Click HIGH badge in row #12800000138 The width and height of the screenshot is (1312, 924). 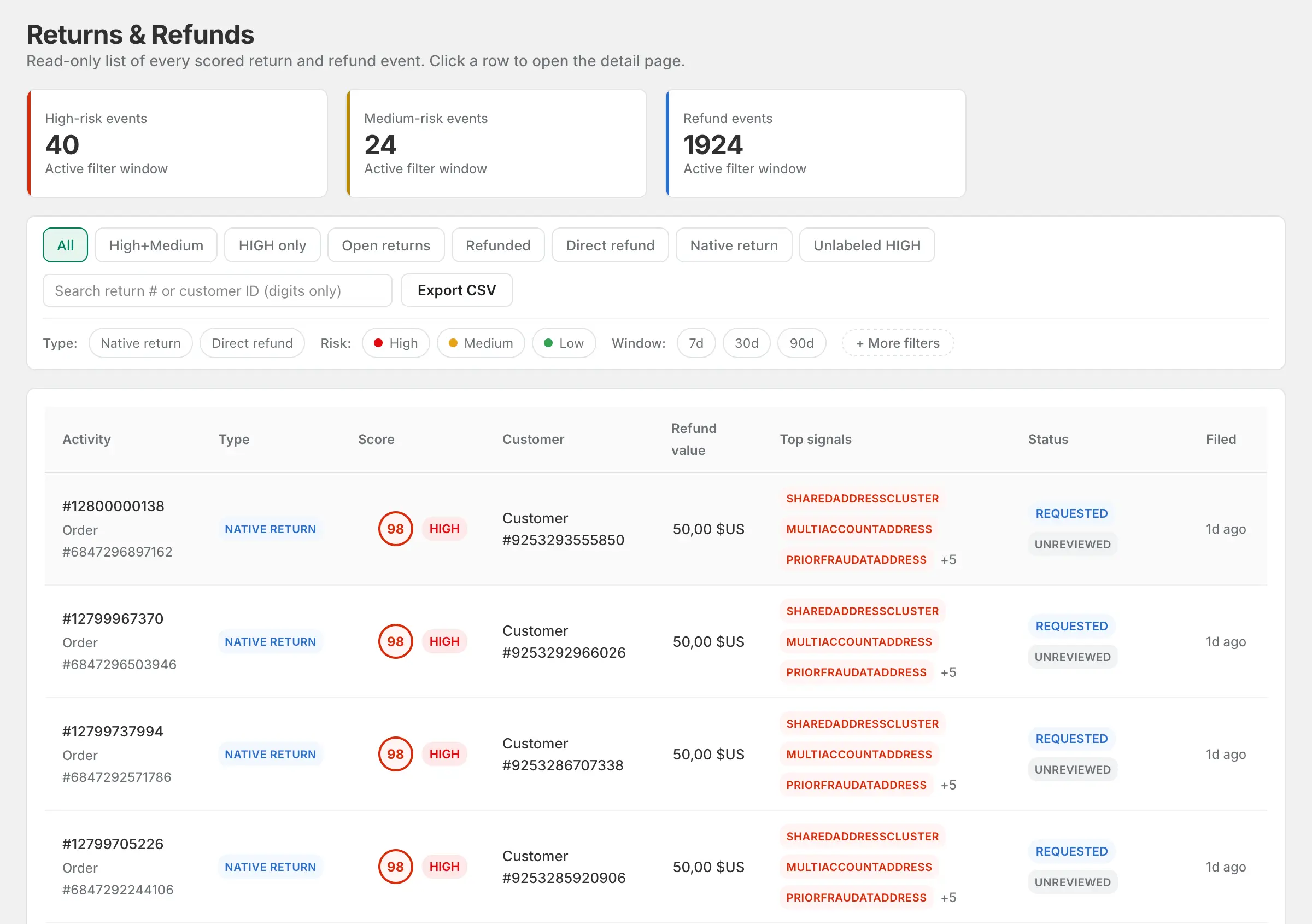444,529
